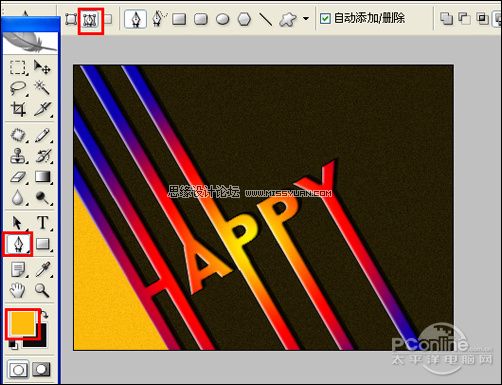The height and width of the screenshot is (385, 502).
Task: Select the Lasso tool
Action: pos(18,88)
